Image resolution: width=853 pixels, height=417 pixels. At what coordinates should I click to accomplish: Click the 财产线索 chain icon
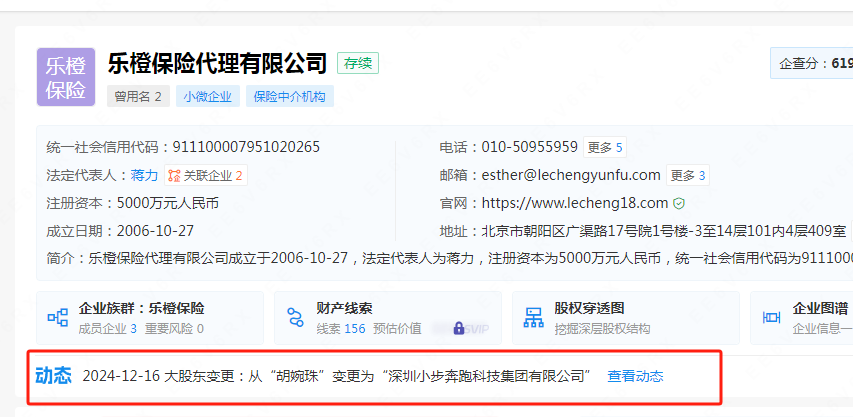click(295, 318)
